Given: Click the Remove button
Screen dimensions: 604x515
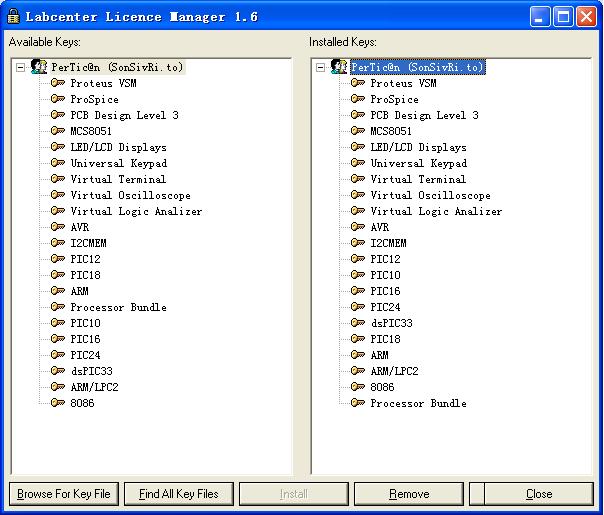Looking at the screenshot, I should coord(409,494).
